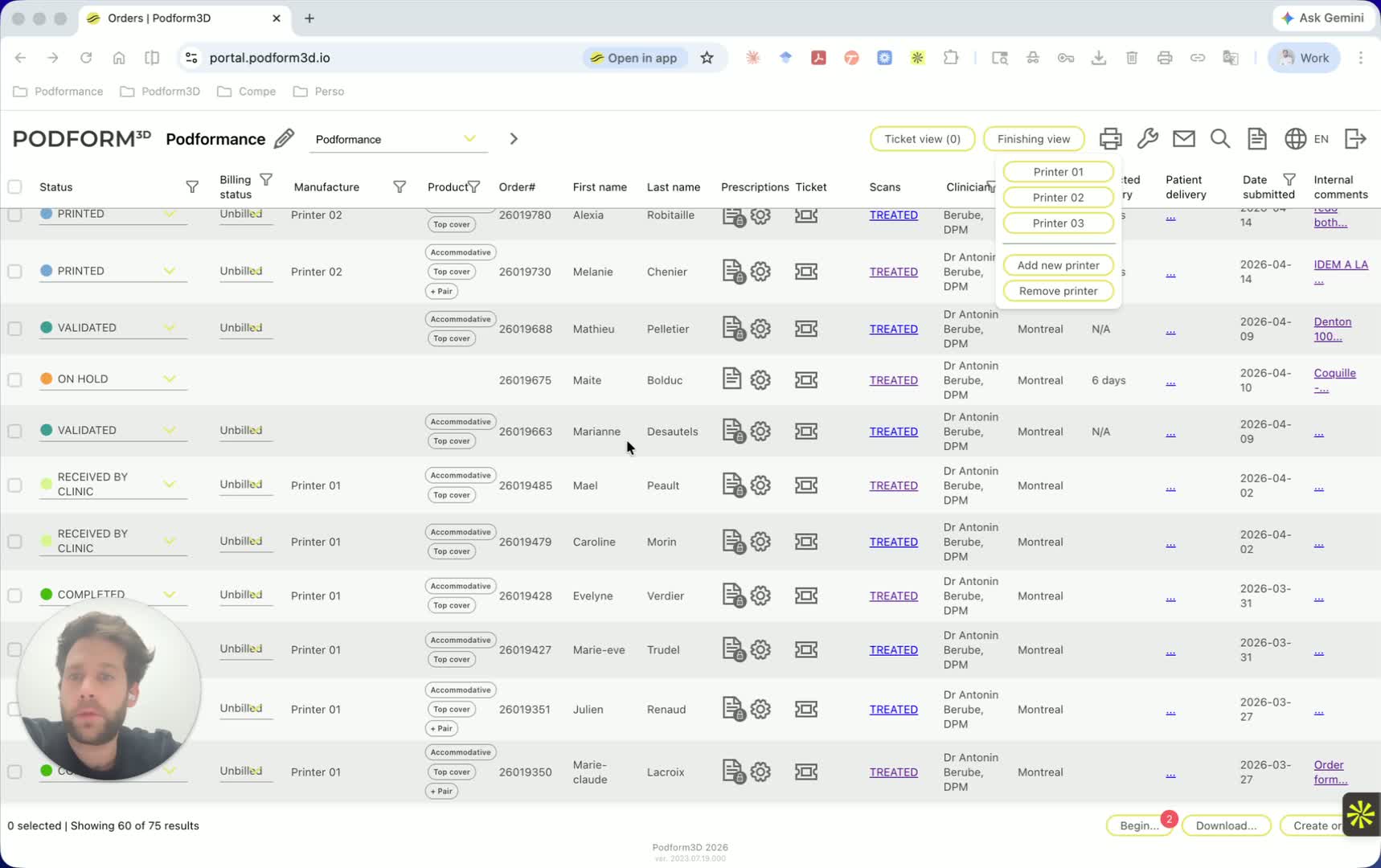This screenshot has height=868, width=1381.
Task: Tick the checkbox for Maite Bolduc
Action: 14,380
